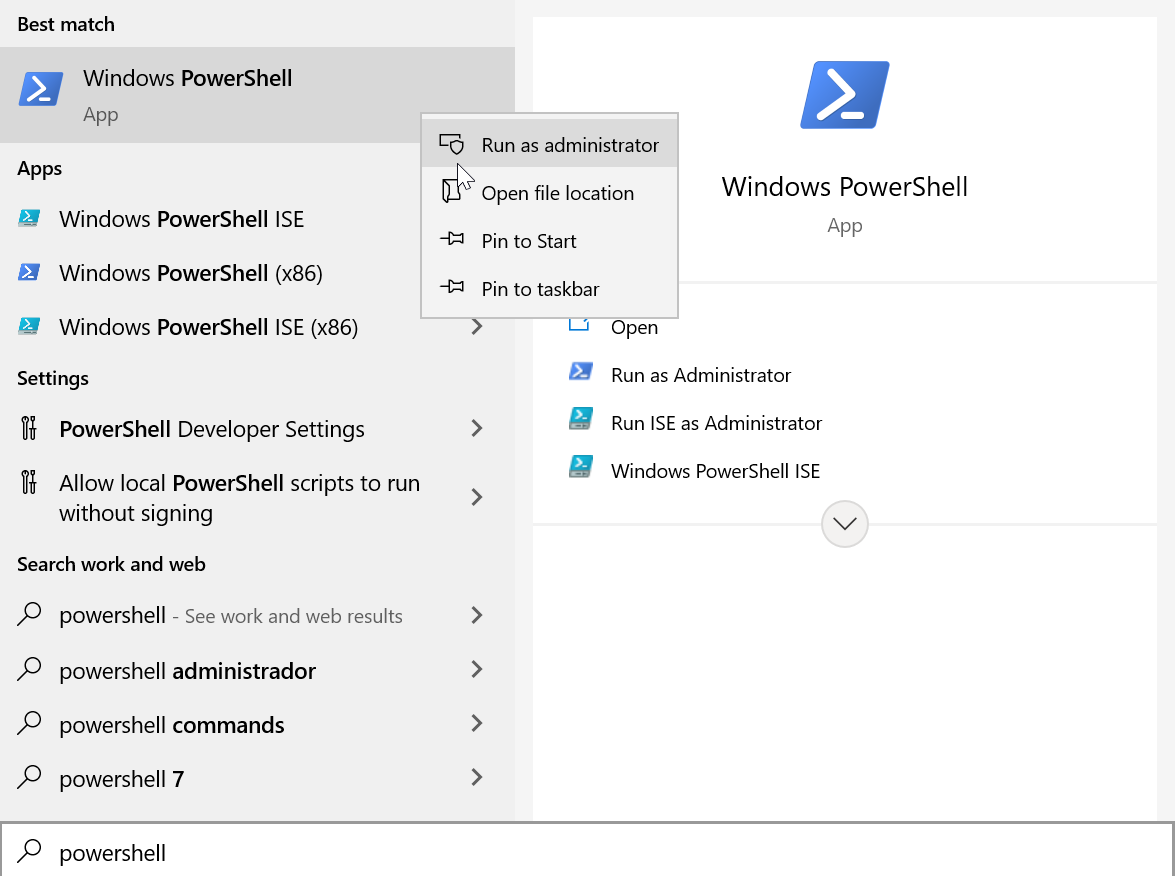Select Open file location in the context menu
The image size is (1175, 876).
557,193
